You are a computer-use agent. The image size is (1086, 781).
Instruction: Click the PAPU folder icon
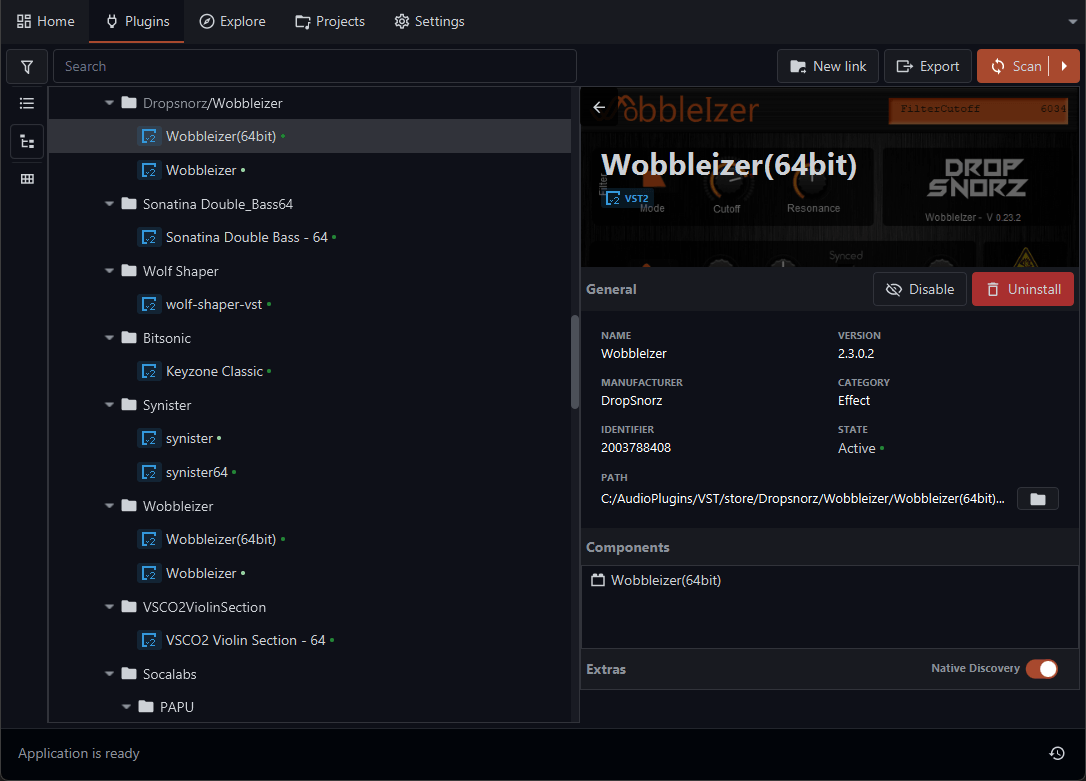point(145,706)
